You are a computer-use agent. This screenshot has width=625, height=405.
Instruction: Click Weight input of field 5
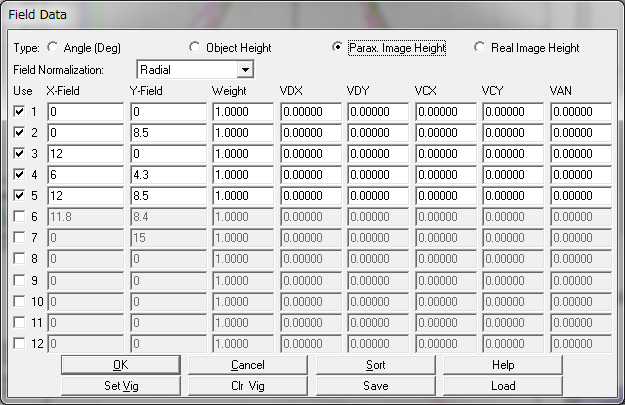(x=243, y=195)
